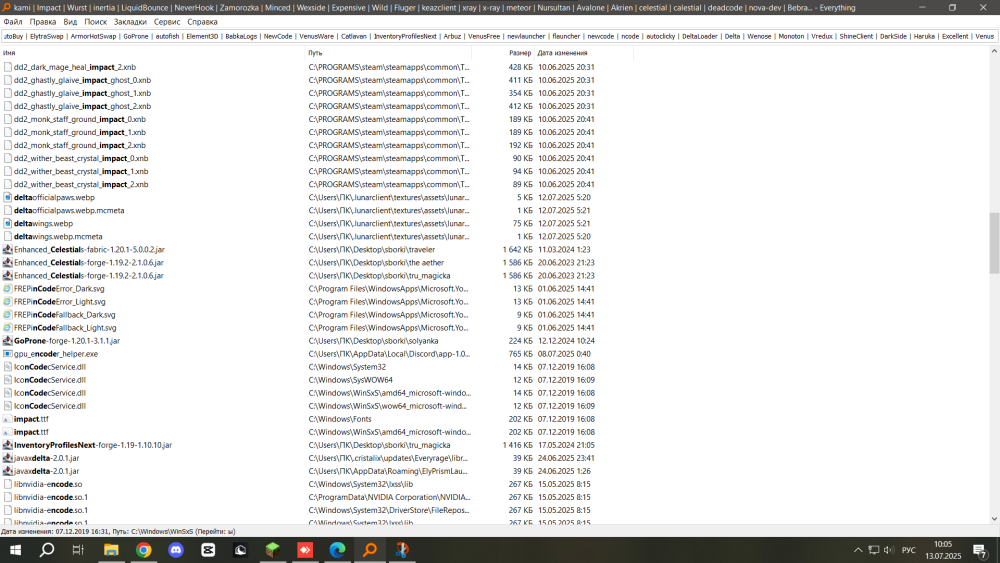The height and width of the screenshot is (563, 1000).
Task: Click the FREPinCodeError_Light.svg file icon
Action: (x=8, y=302)
